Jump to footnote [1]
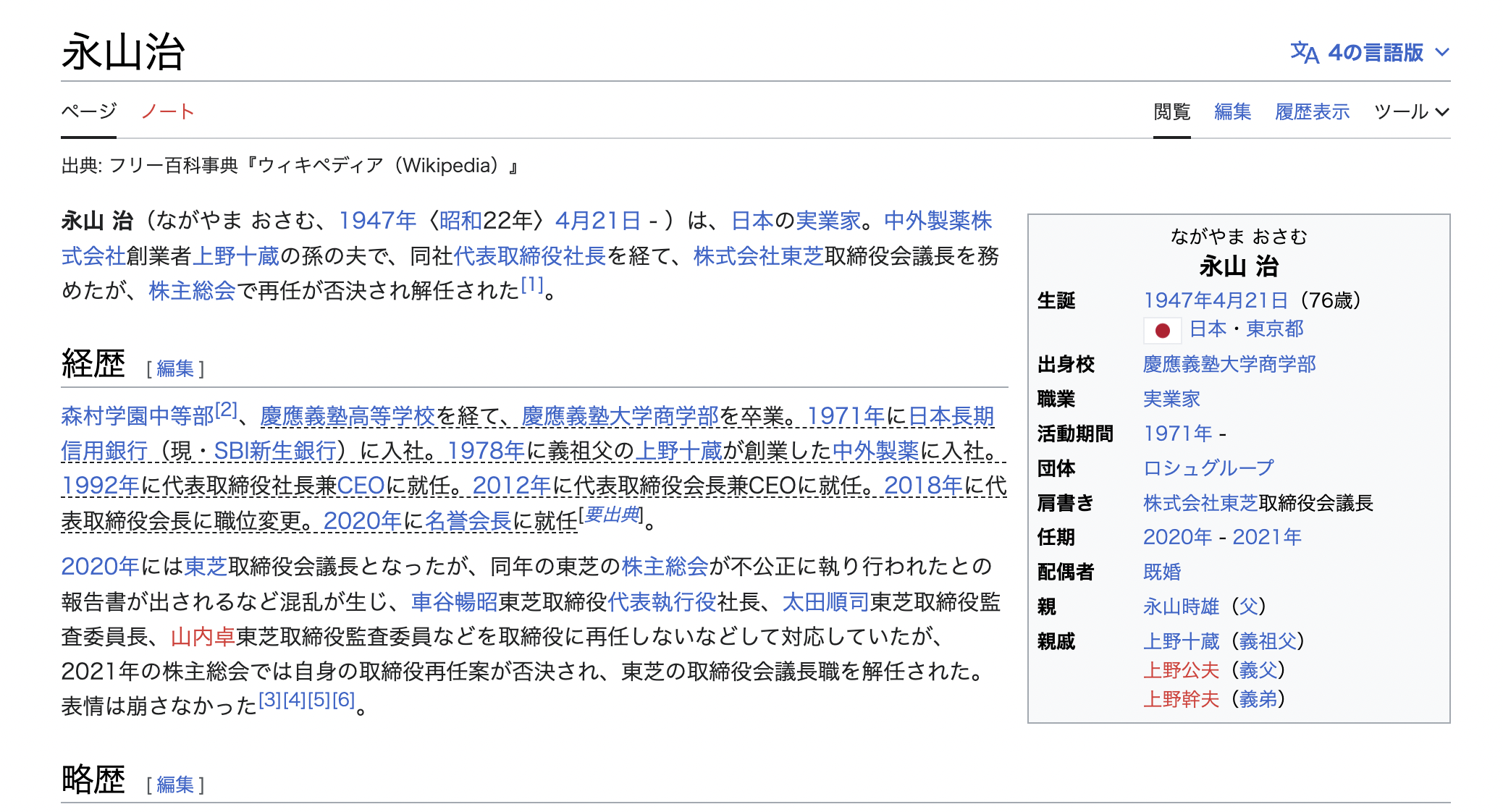The image size is (1503, 812). 532,284
